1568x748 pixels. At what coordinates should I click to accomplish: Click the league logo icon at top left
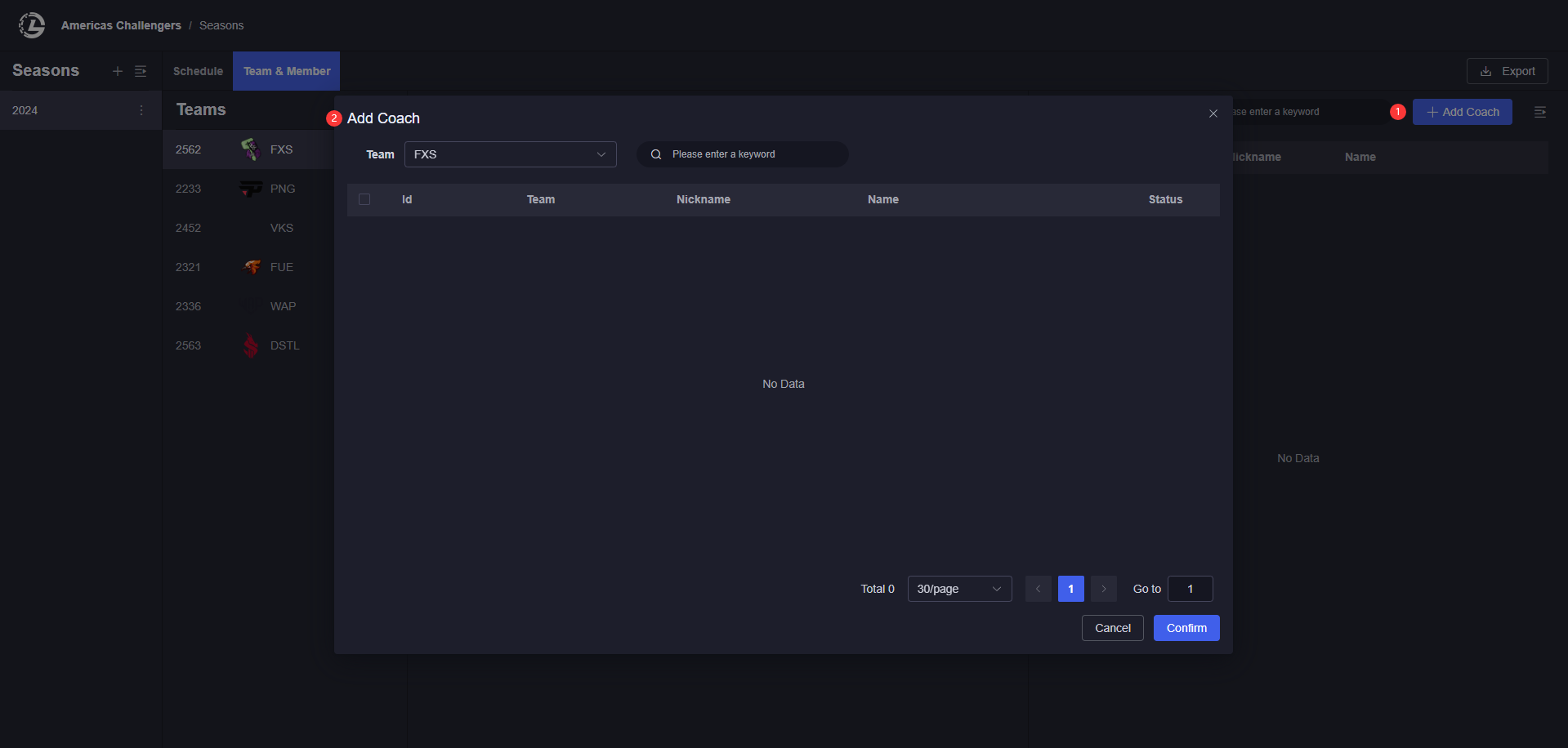tap(32, 25)
